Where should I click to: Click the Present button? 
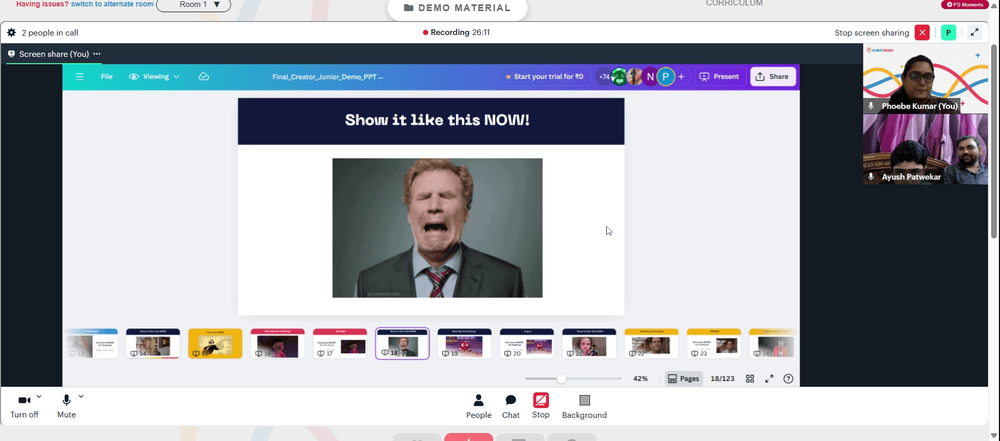(719, 77)
